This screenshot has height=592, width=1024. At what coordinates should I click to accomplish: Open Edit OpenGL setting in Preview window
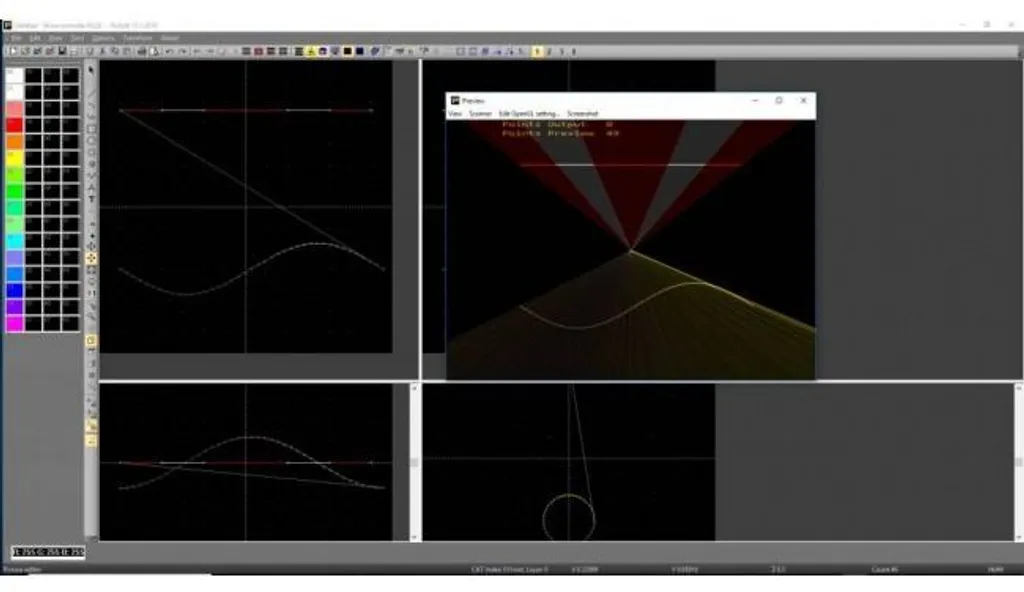coord(529,114)
